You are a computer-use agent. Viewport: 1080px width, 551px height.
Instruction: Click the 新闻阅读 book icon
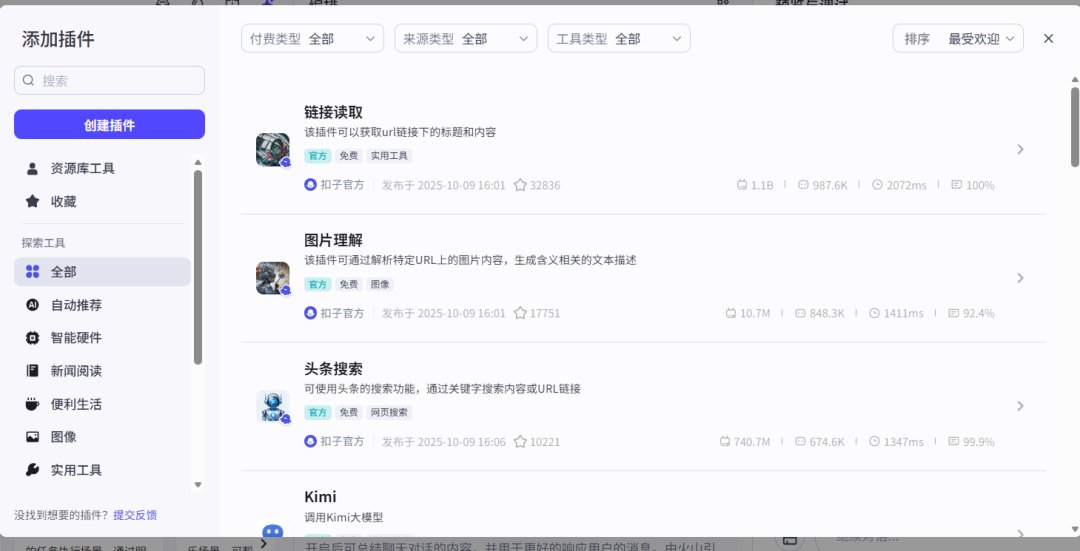click(x=32, y=371)
